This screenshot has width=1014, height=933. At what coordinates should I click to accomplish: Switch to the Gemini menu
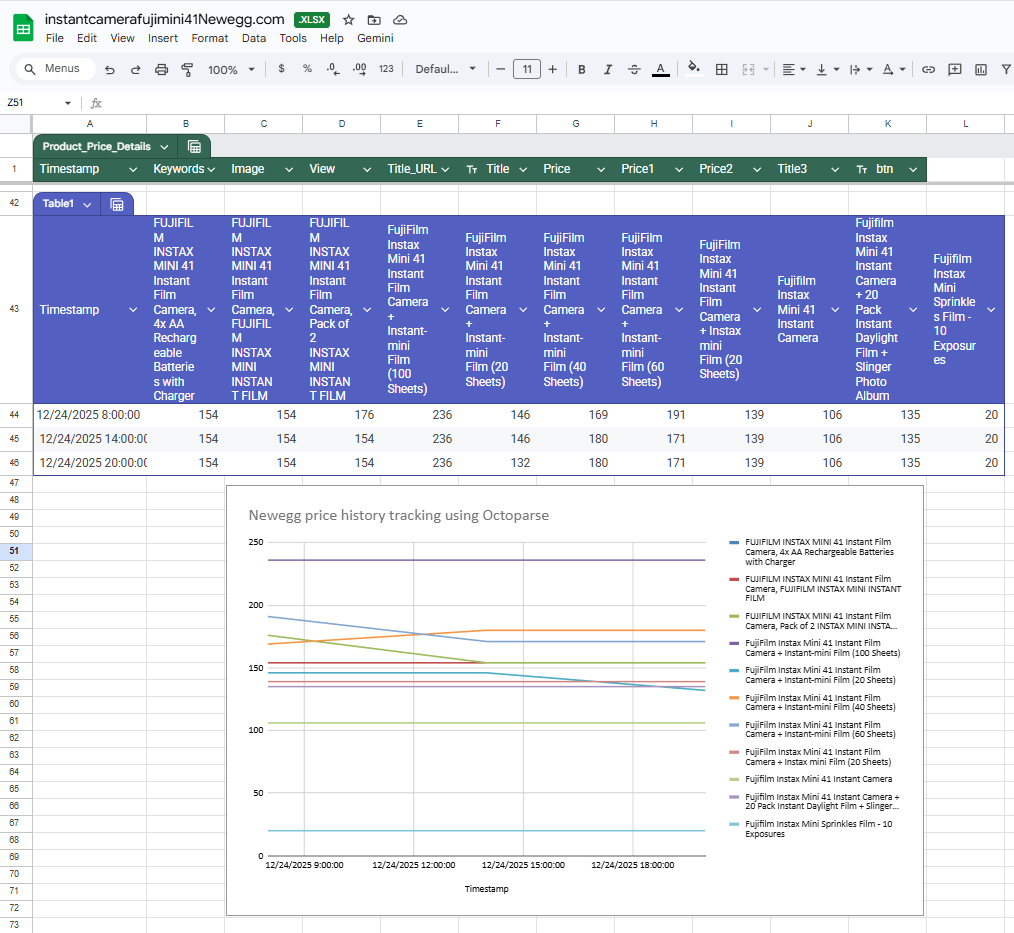tap(375, 38)
